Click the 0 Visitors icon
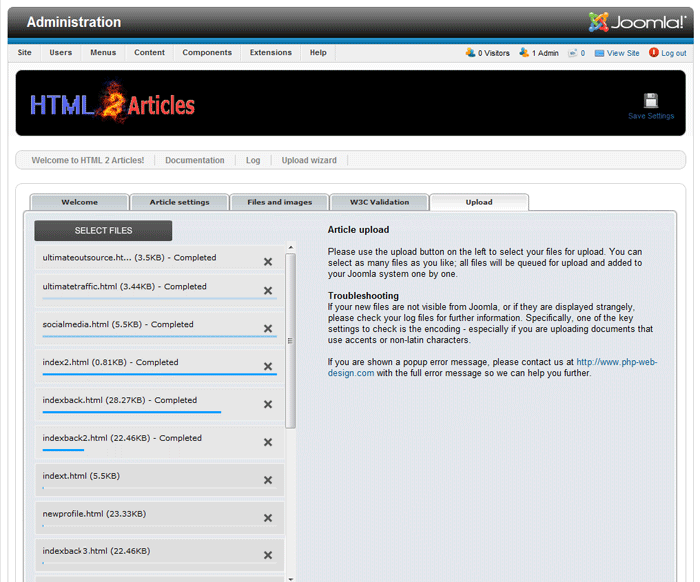This screenshot has height=582, width=700. [x=470, y=53]
